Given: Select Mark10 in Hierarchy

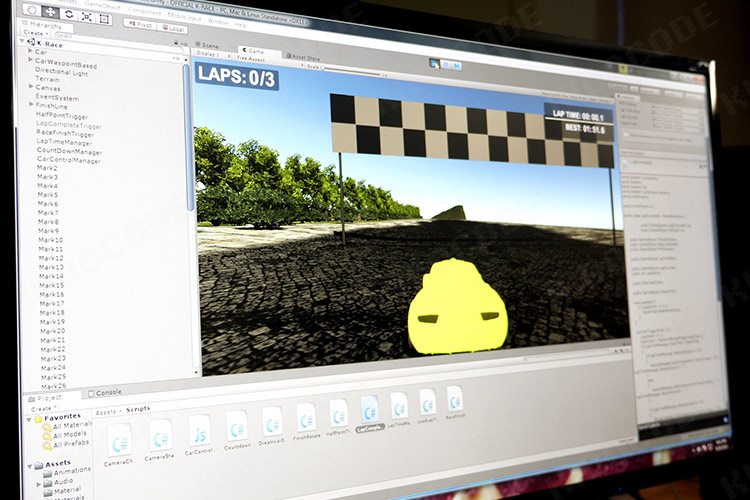Looking at the screenshot, I should coord(51,240).
